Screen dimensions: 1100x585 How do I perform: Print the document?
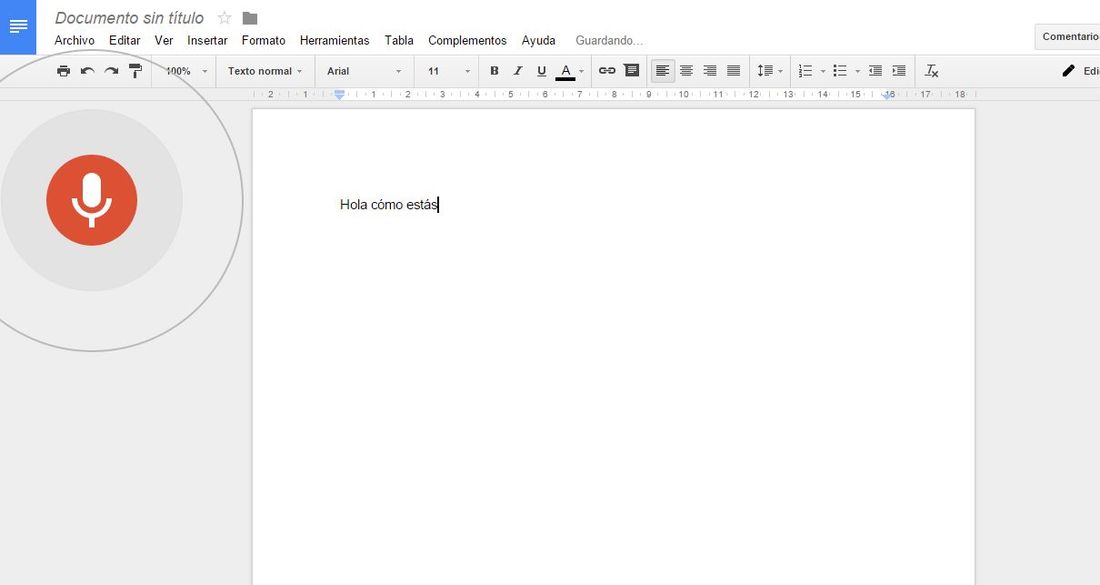coord(63,71)
